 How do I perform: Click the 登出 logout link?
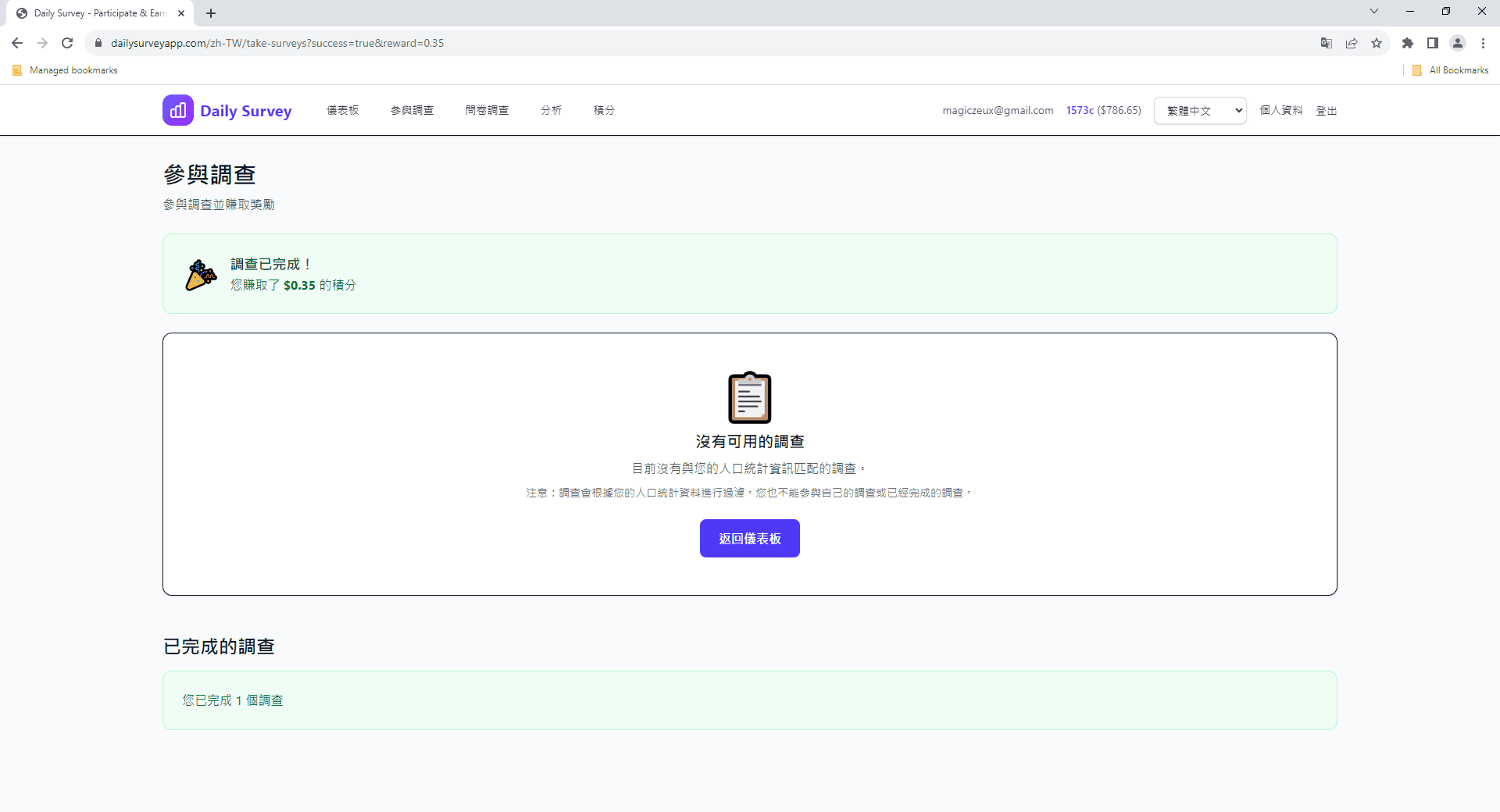1326,111
